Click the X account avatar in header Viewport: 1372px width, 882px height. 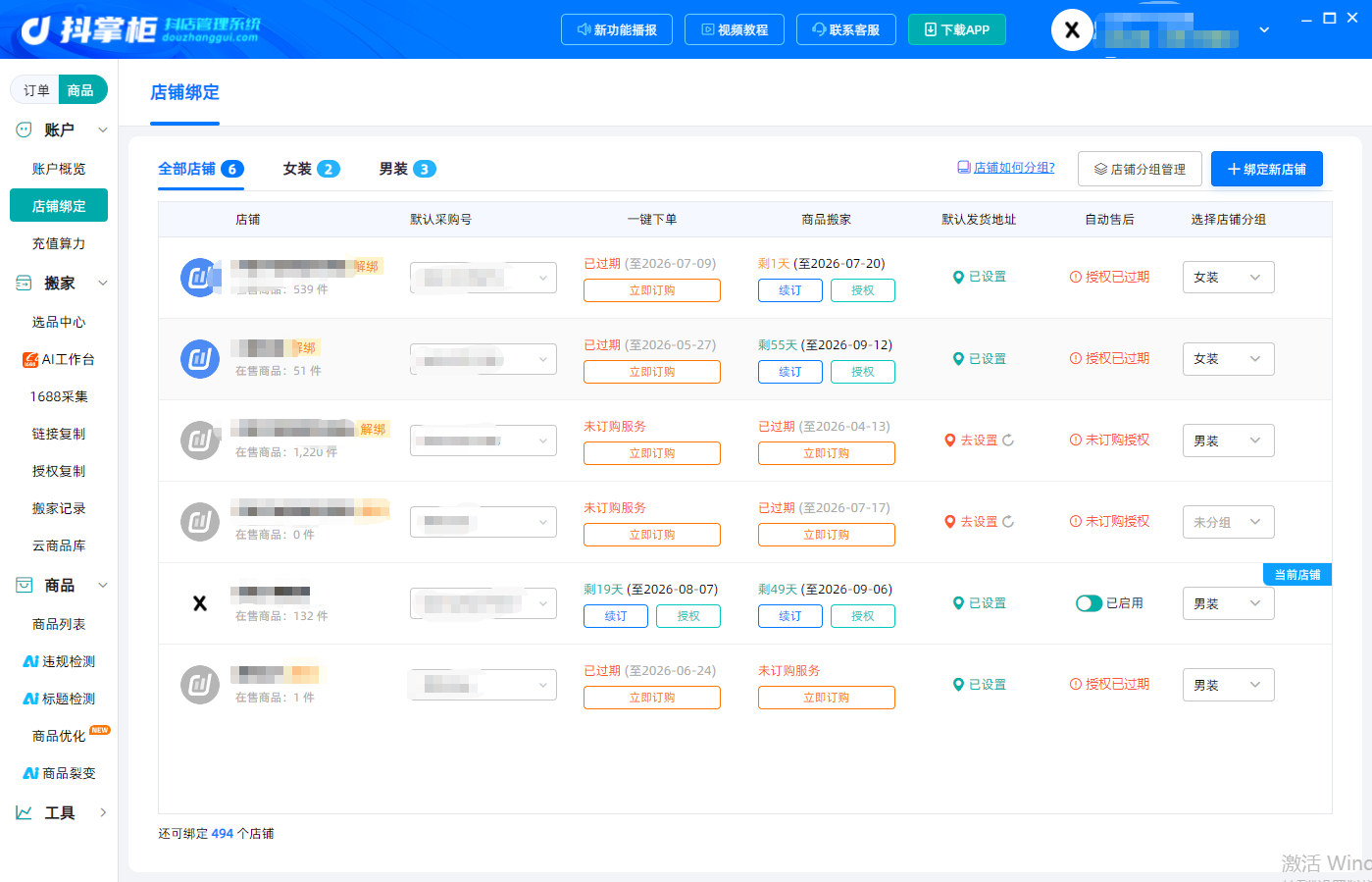pyautogui.click(x=1072, y=29)
